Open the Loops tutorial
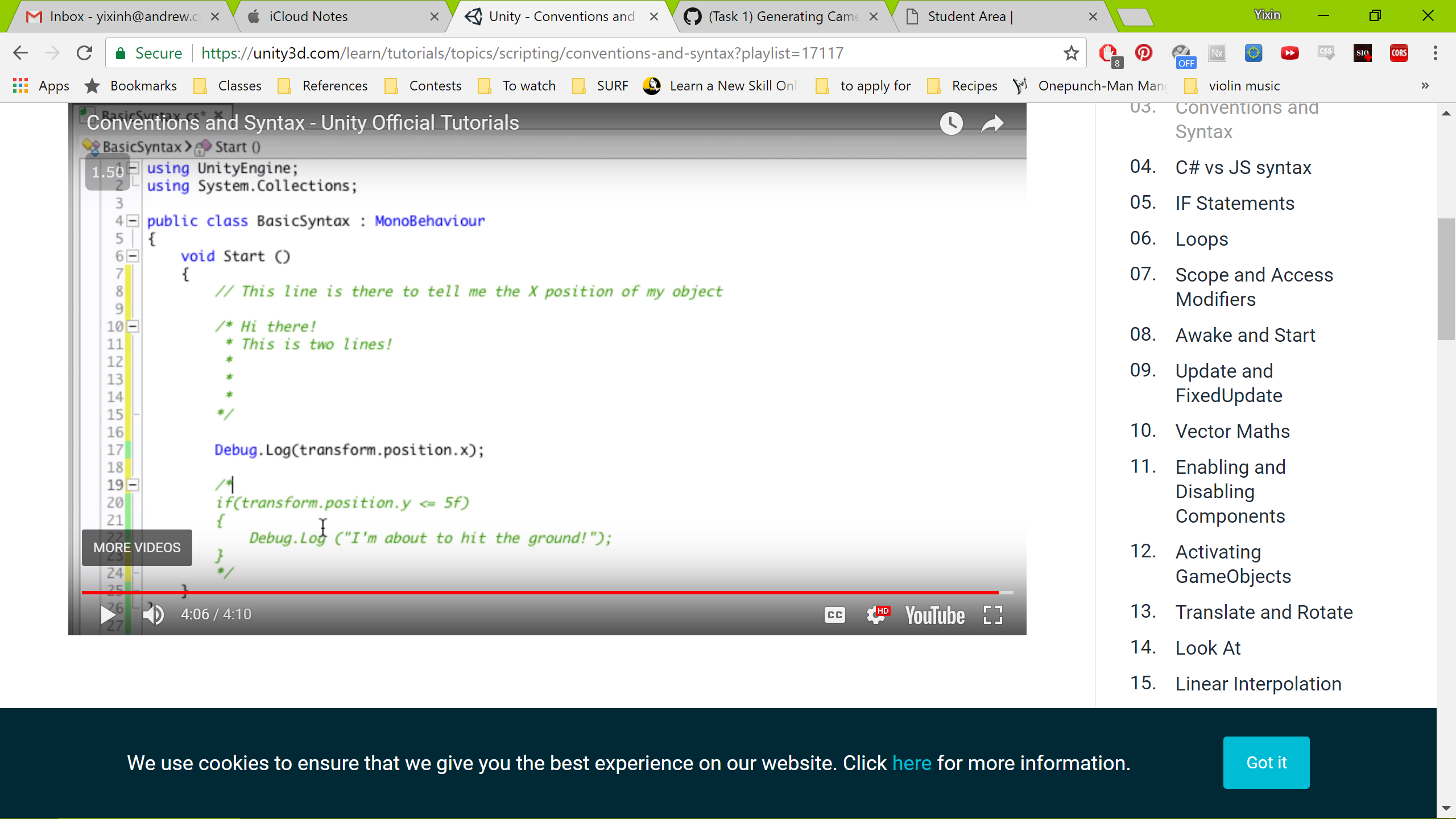Viewport: 1456px width, 819px height. [1202, 239]
